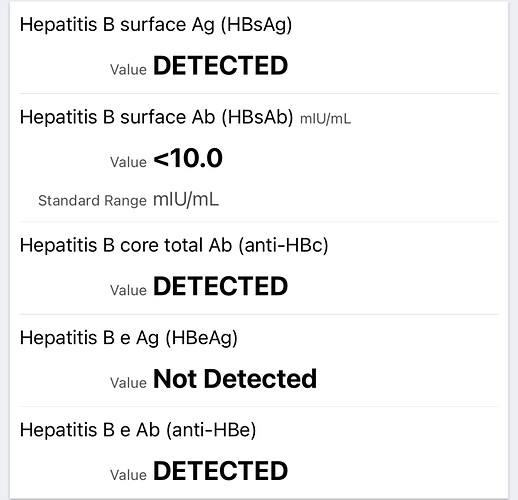The image size is (518, 500).
Task: Click the Value label beside Not Detected
Action: pyautogui.click(x=128, y=383)
